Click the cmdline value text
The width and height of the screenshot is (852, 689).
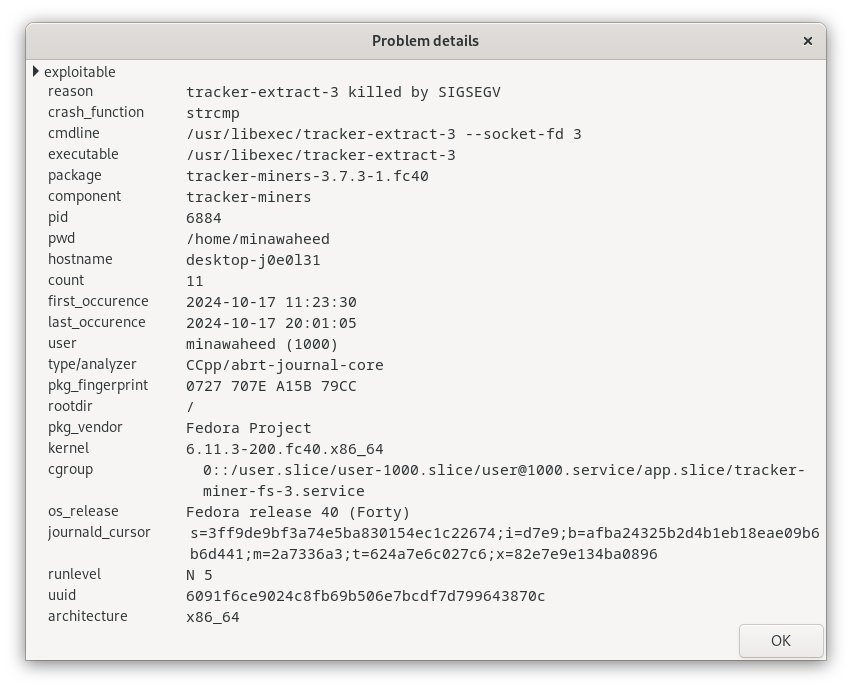click(x=384, y=134)
